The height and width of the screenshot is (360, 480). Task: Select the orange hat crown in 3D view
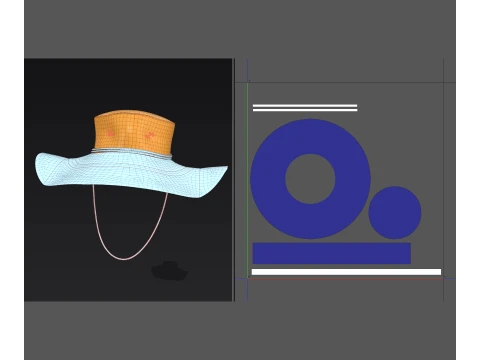(134, 132)
